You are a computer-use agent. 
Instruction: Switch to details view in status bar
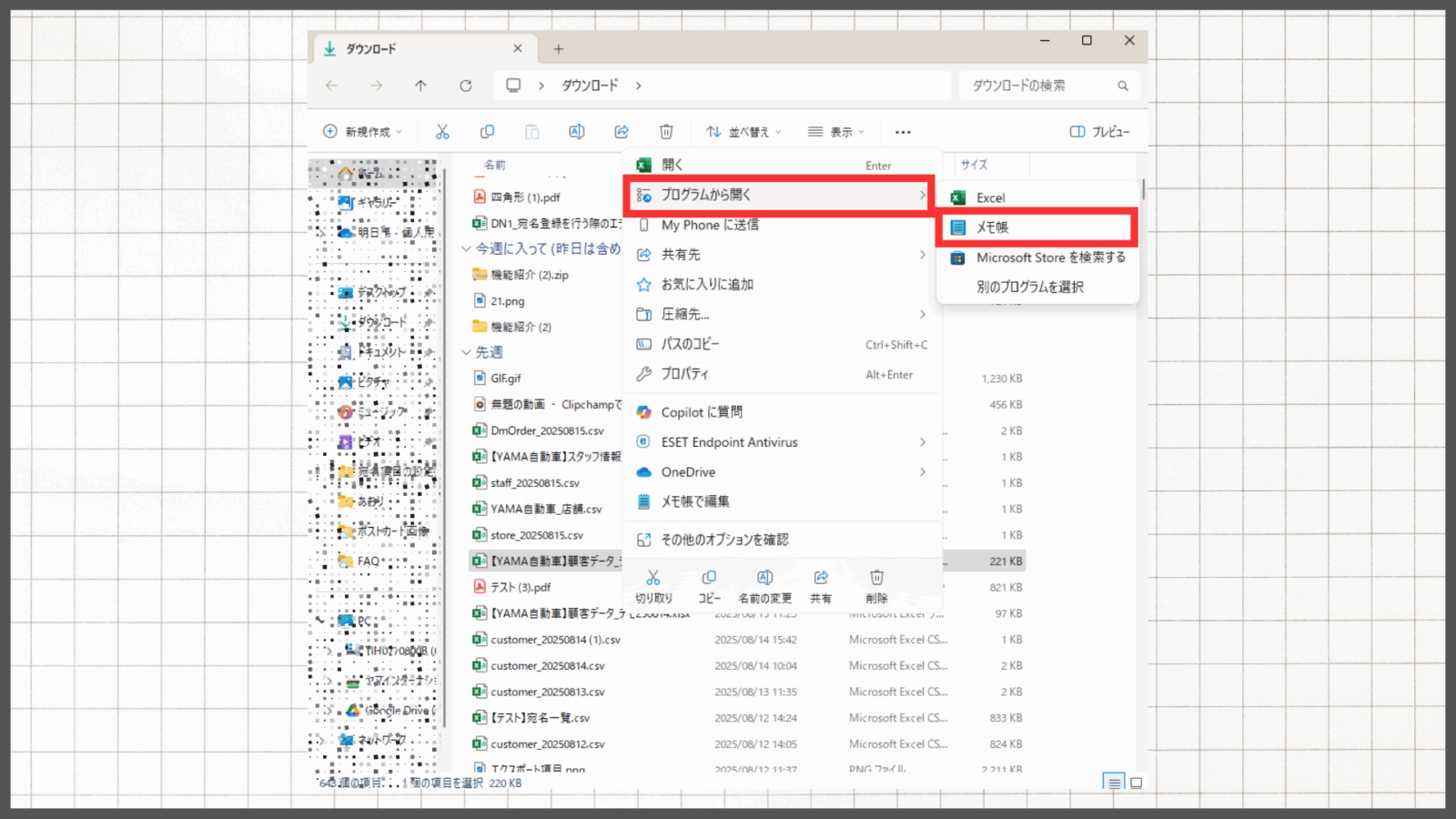[1113, 783]
